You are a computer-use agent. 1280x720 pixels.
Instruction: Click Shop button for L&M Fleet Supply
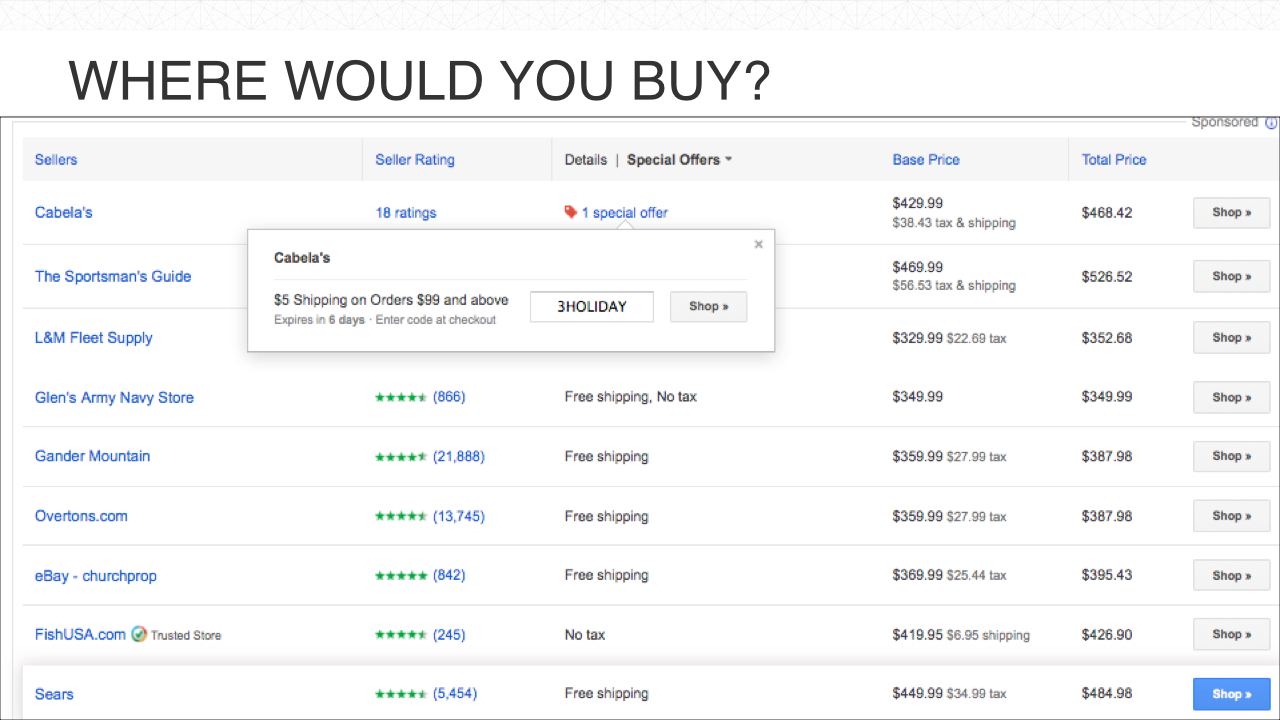1232,337
